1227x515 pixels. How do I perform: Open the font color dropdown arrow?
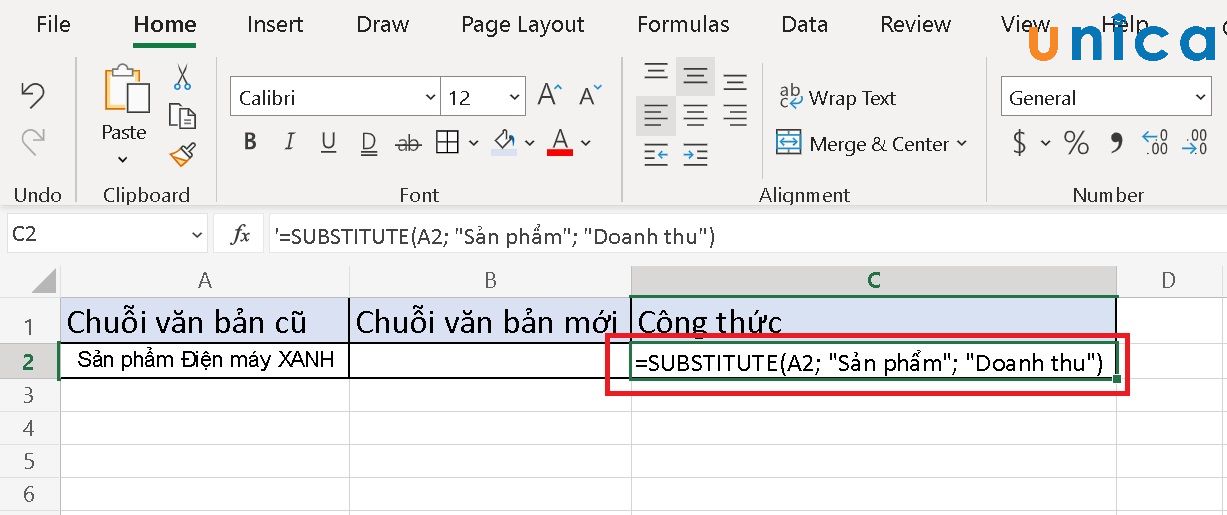point(586,143)
